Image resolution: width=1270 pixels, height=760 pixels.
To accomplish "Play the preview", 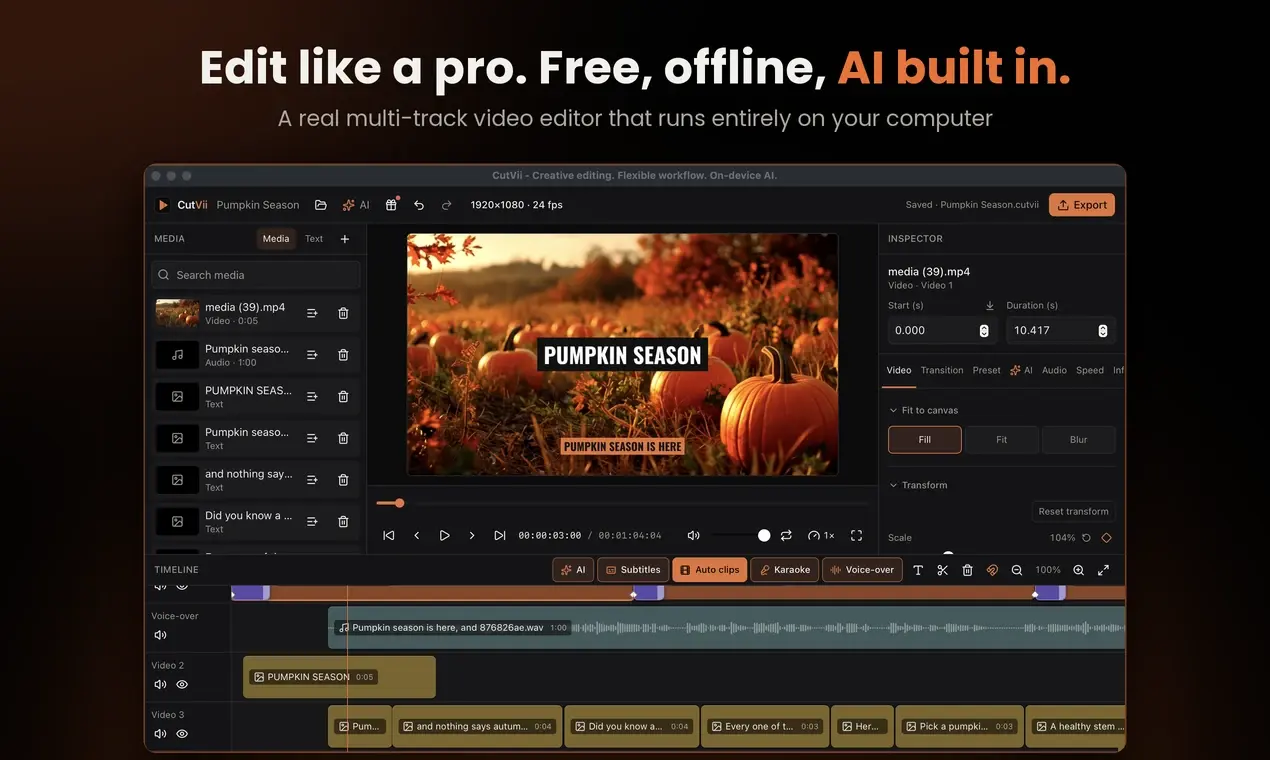I will pyautogui.click(x=445, y=536).
